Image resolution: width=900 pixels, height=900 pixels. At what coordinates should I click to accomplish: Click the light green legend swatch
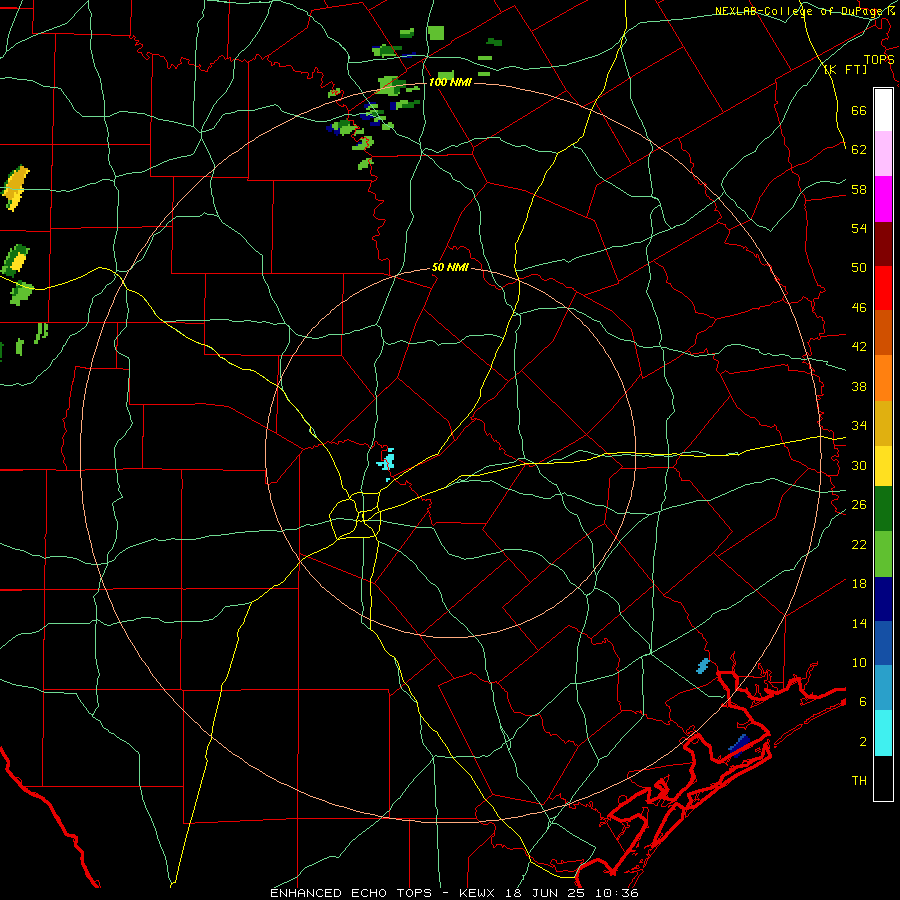coord(883,554)
